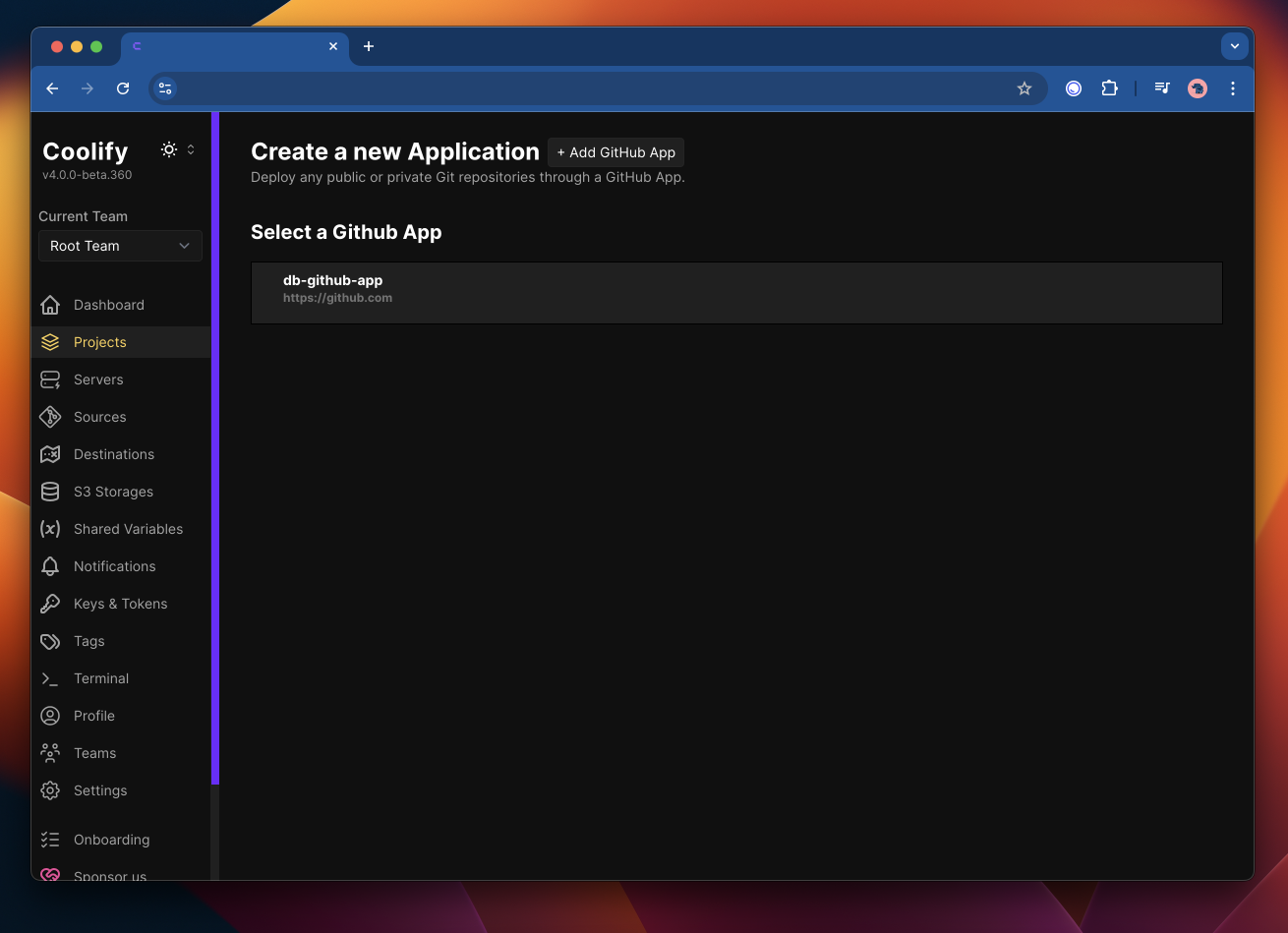Click the Terminal prompt icon
Viewport: 1288px width, 933px height.
click(50, 678)
